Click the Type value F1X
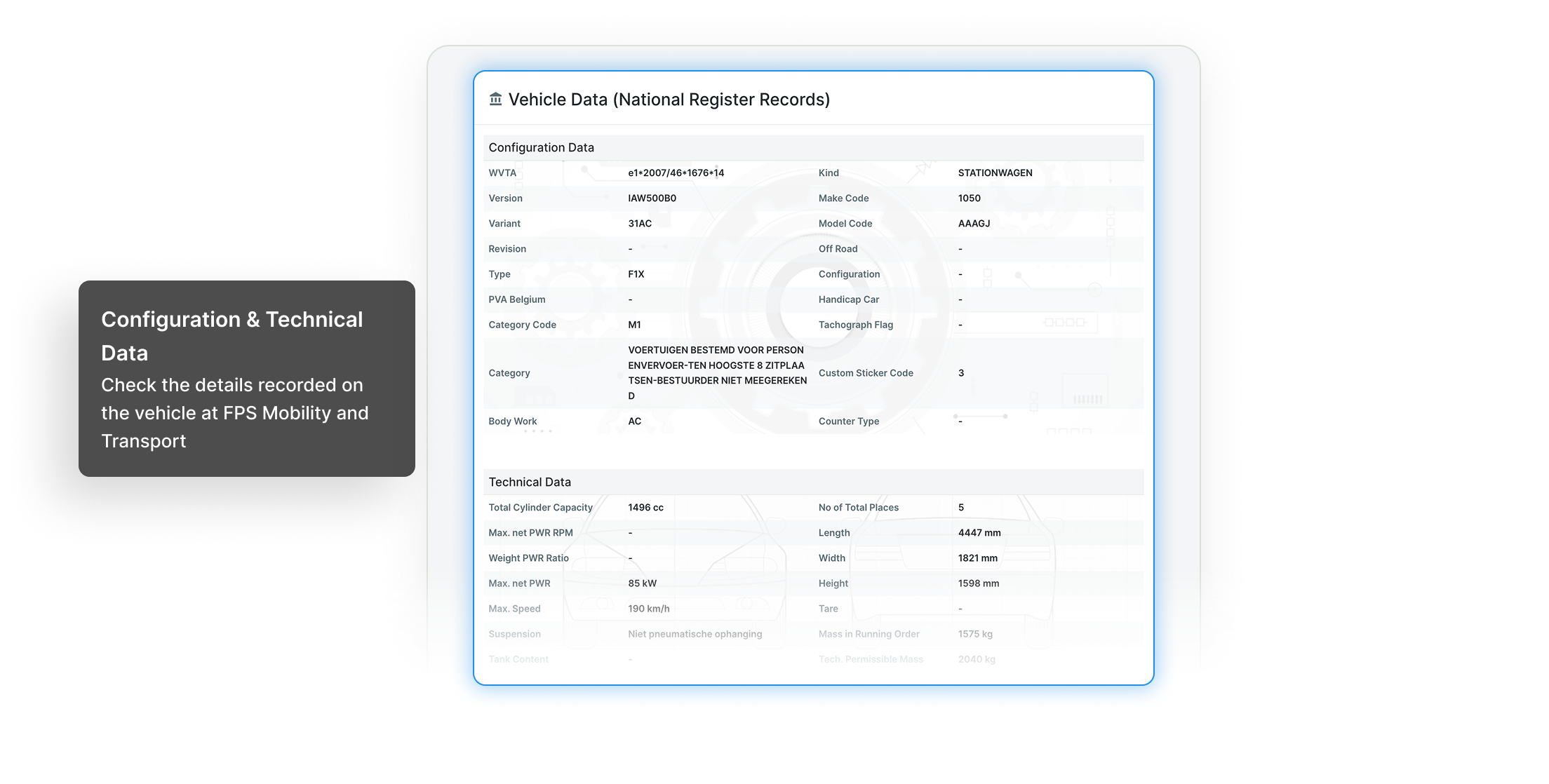Image resolution: width=1549 pixels, height=784 pixels. [x=636, y=274]
